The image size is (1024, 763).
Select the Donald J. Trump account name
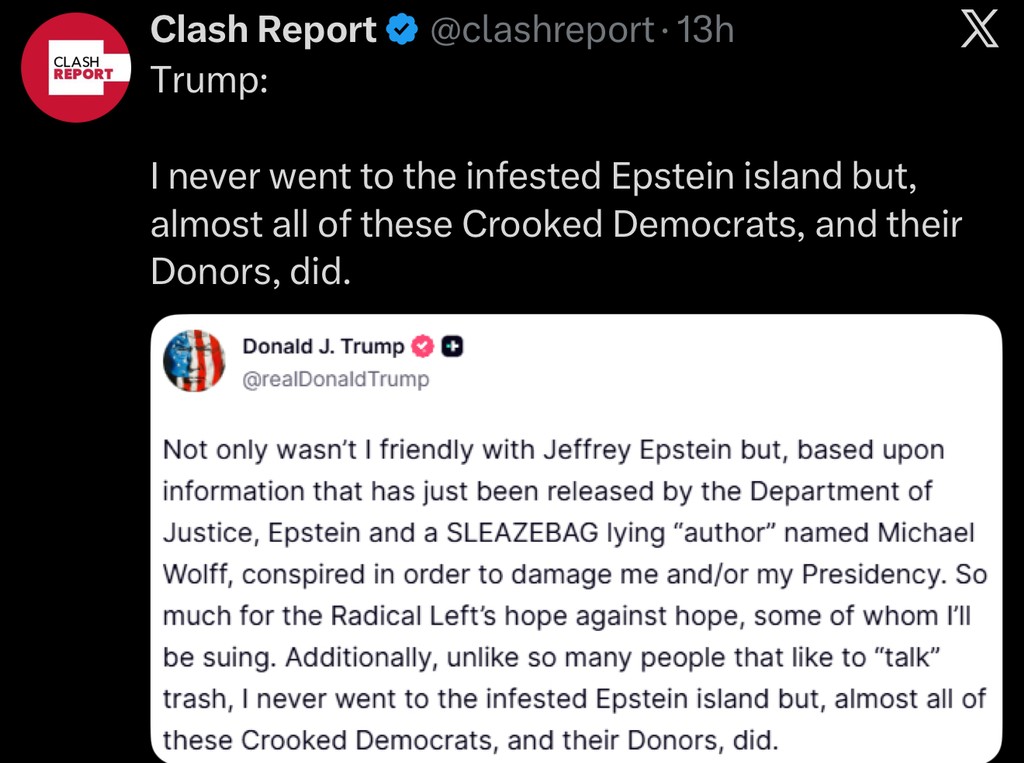323,347
